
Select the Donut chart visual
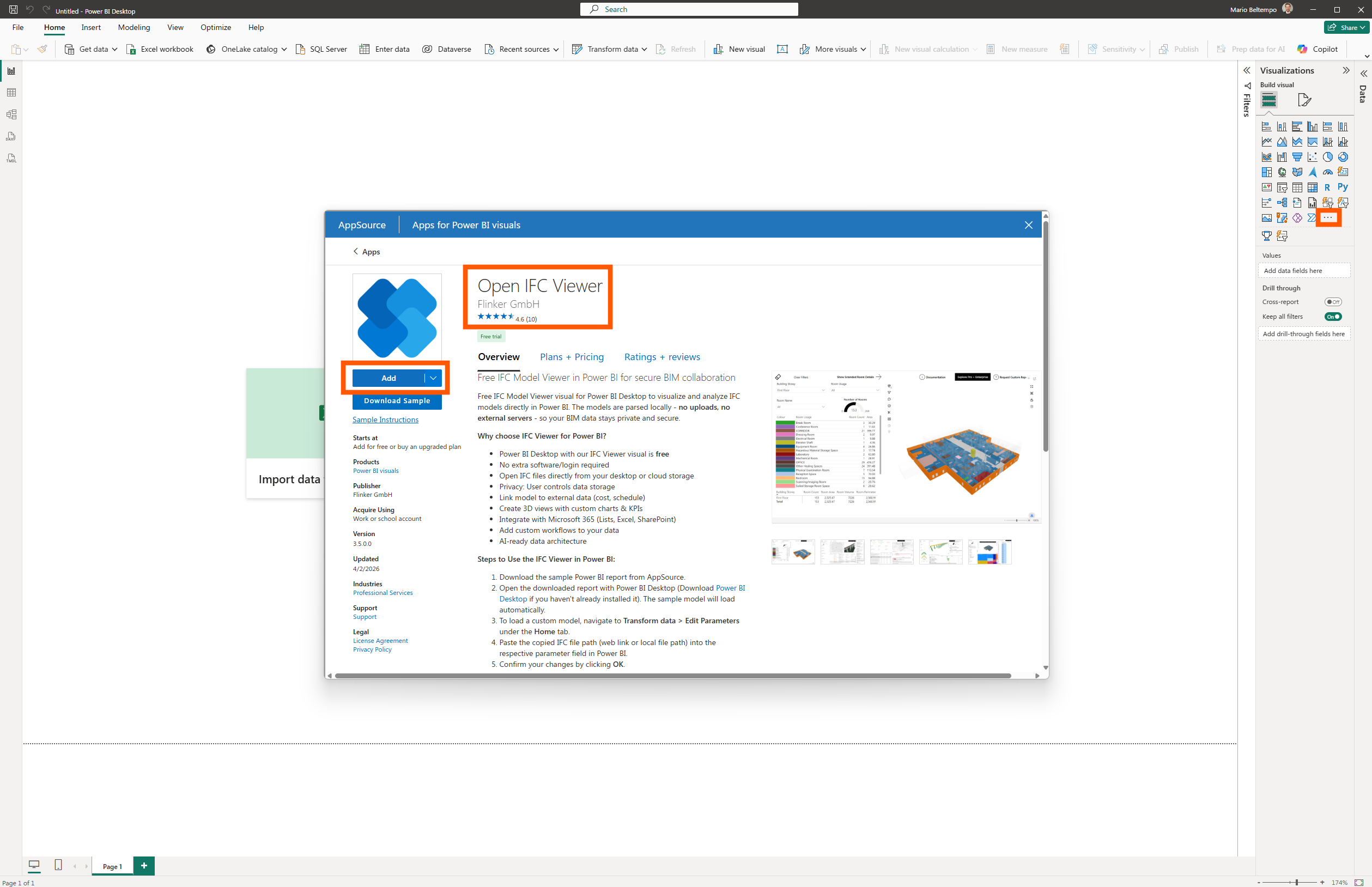[1343, 157]
